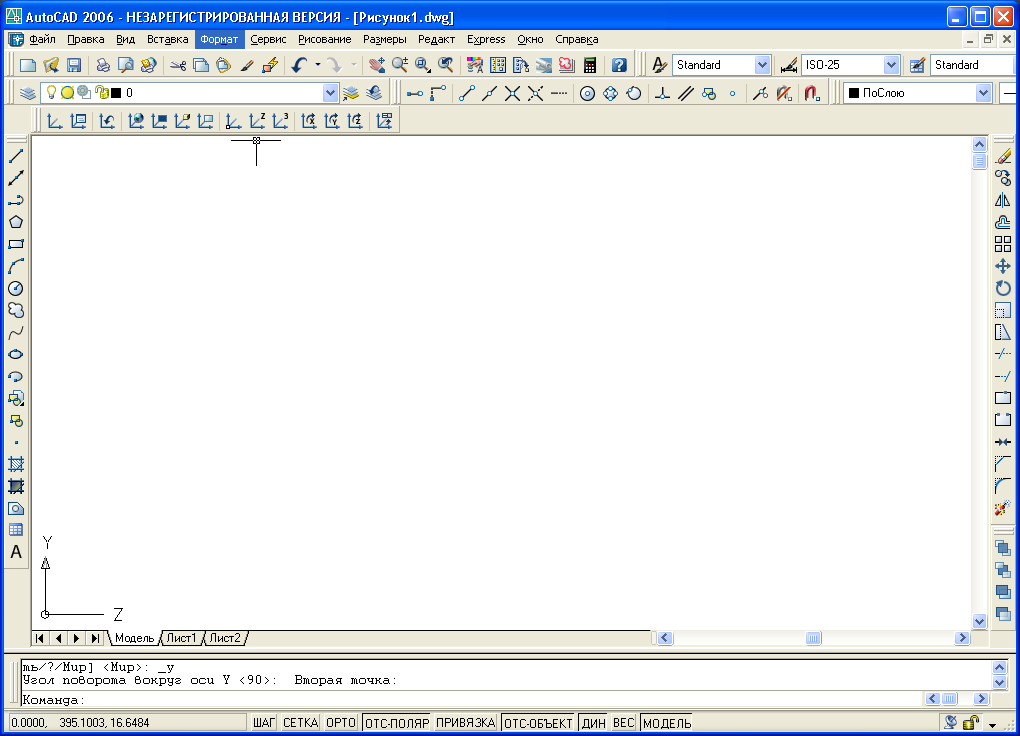Open the text style Standard dropdown
The width and height of the screenshot is (1020, 736).
(762, 65)
